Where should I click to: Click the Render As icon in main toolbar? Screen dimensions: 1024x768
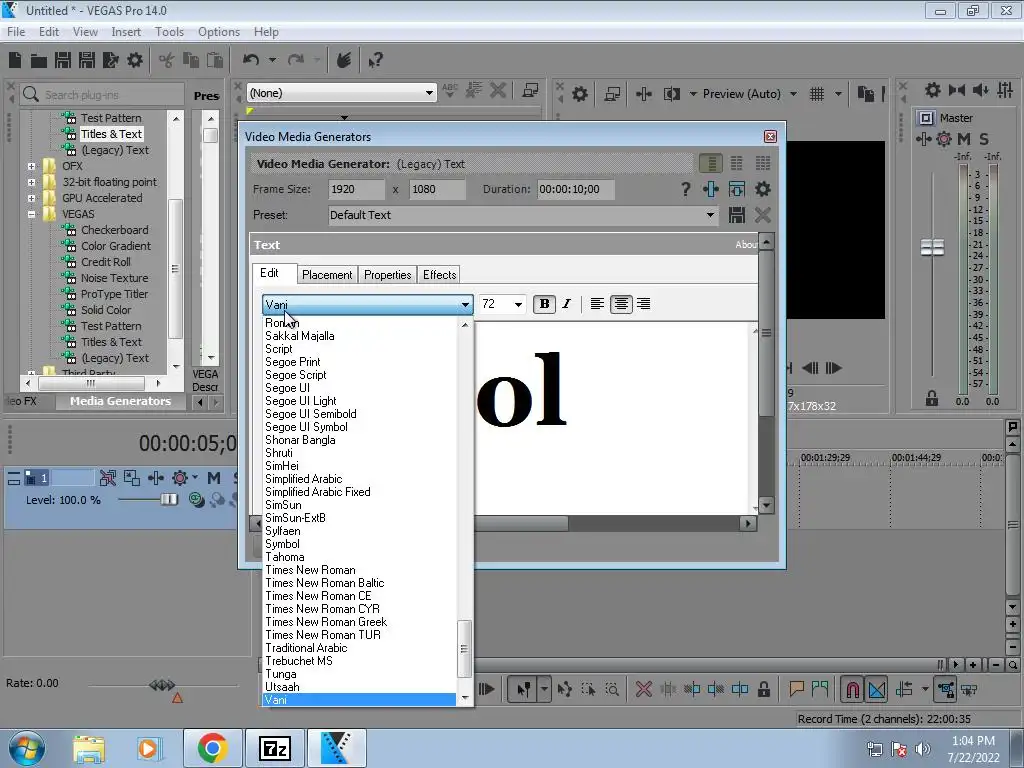110,60
